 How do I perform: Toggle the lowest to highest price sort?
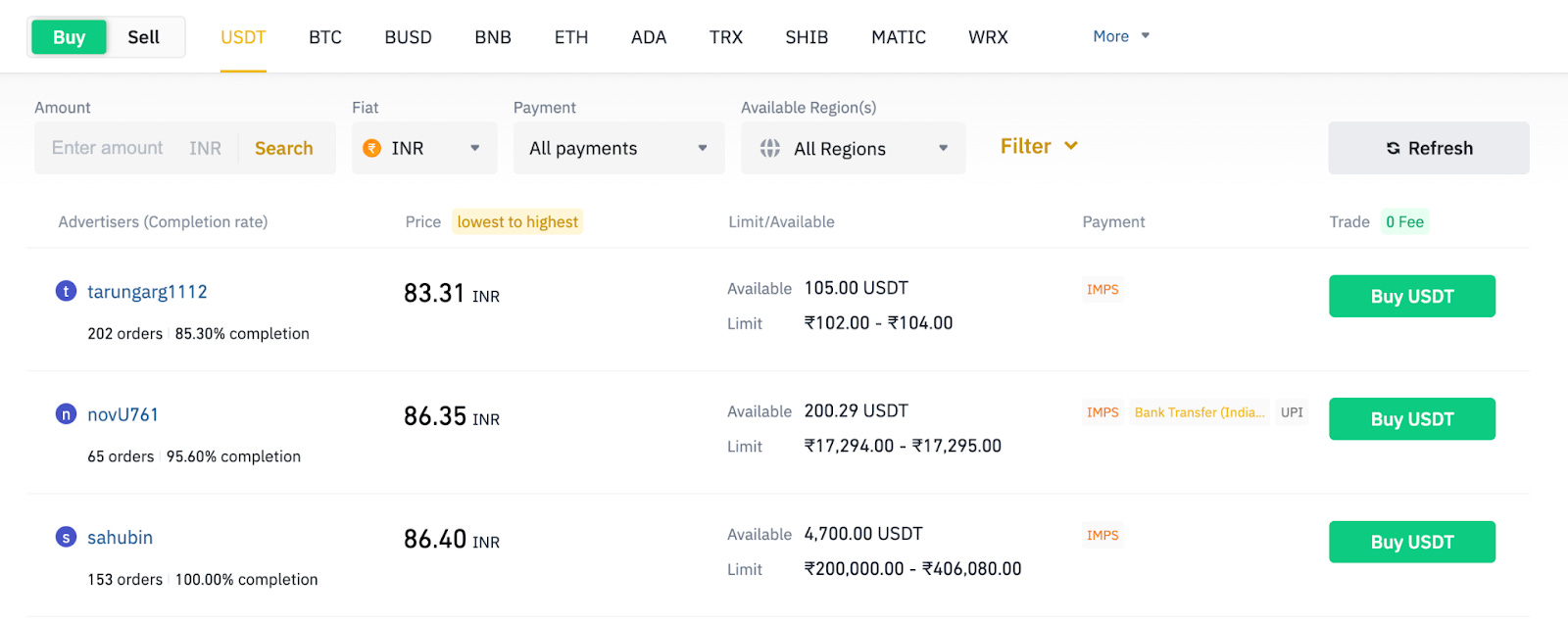(517, 222)
